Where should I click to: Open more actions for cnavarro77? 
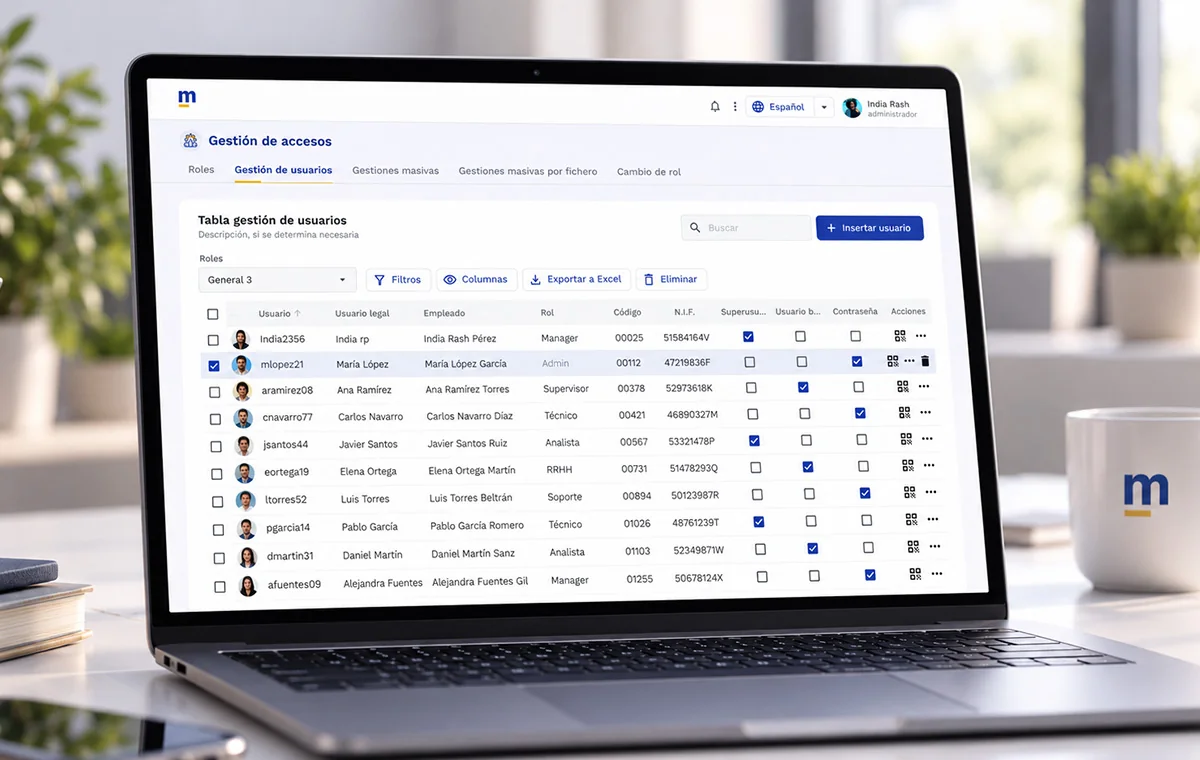pos(925,412)
